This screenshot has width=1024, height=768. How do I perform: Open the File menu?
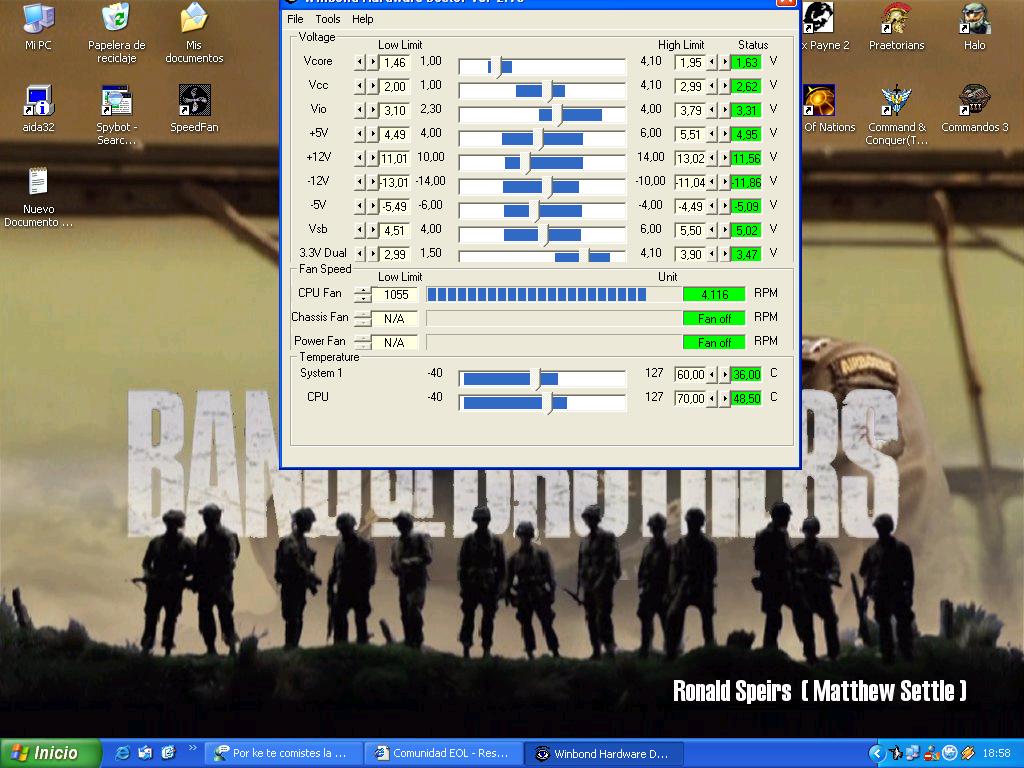(295, 19)
